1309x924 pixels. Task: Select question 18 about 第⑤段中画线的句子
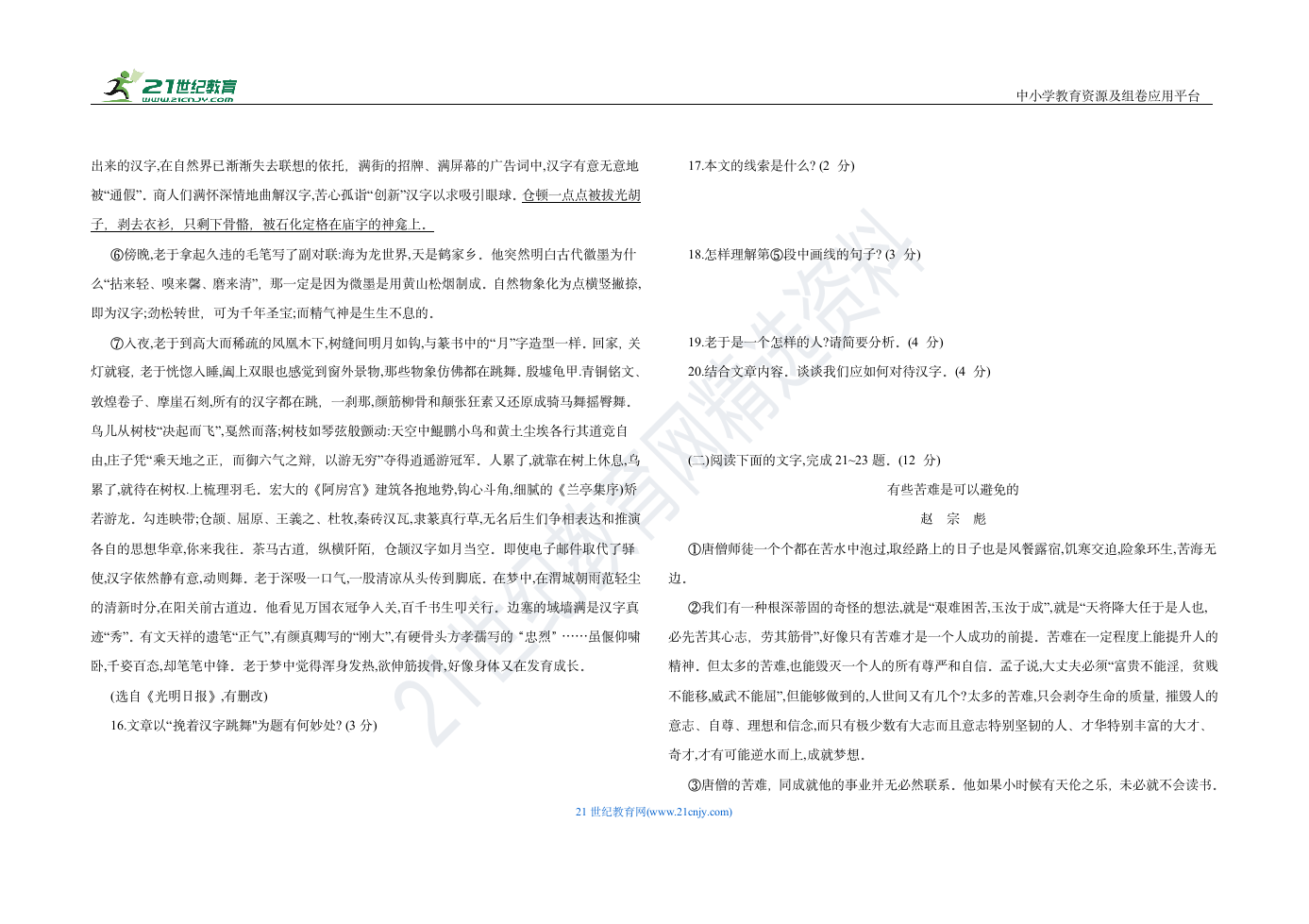(x=804, y=255)
